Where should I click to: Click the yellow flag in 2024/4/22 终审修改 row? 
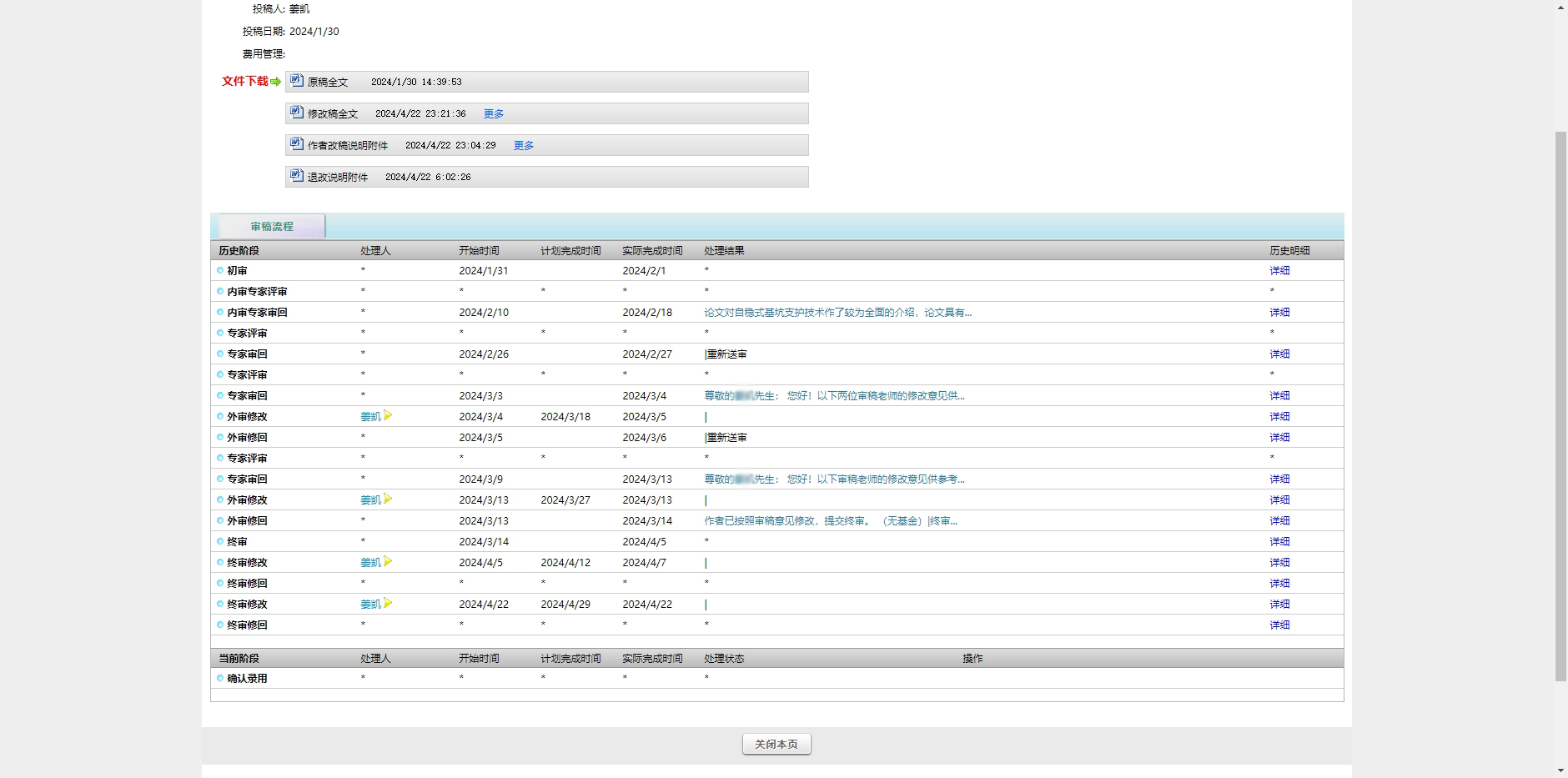pyautogui.click(x=388, y=603)
